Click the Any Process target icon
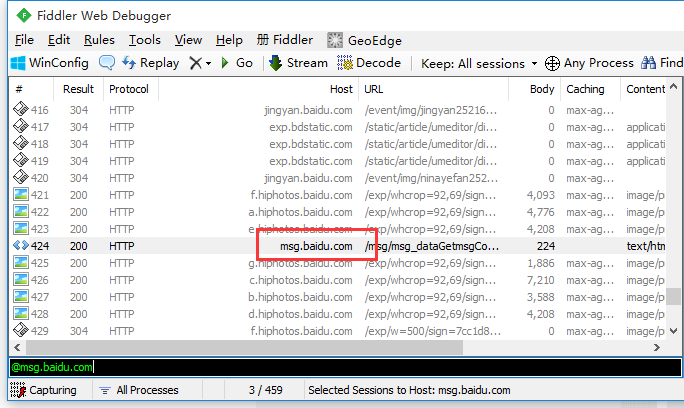Screen dimensions: 684x408 552,63
